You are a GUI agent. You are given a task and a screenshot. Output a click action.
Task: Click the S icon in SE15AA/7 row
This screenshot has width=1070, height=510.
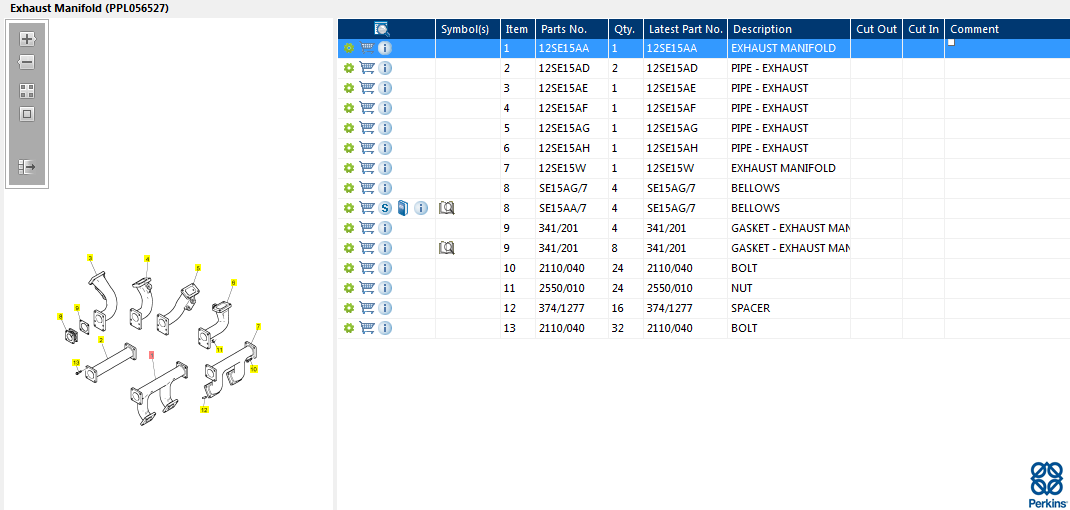[385, 208]
